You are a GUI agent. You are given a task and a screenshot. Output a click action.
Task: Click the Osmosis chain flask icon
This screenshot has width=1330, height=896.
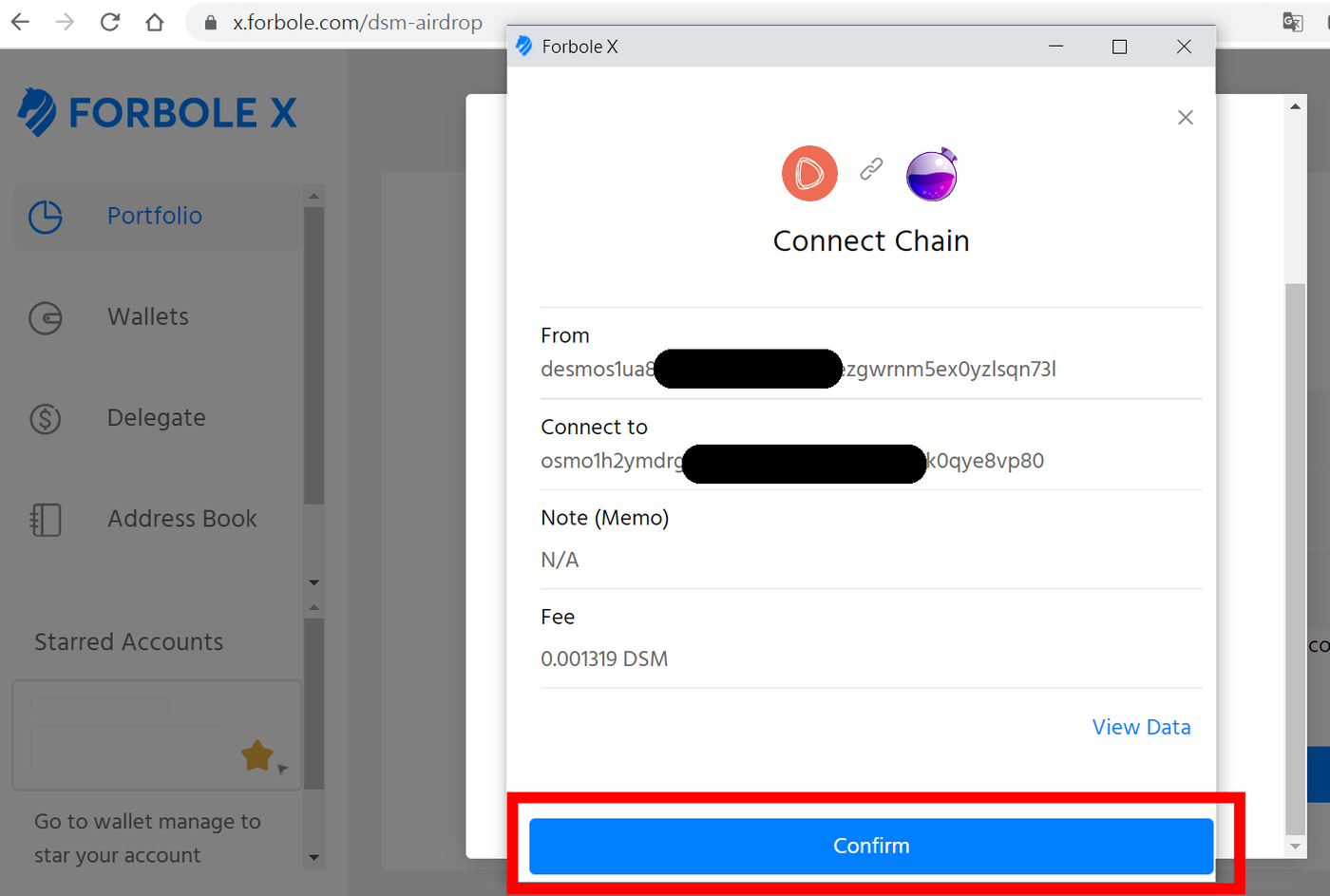931,175
